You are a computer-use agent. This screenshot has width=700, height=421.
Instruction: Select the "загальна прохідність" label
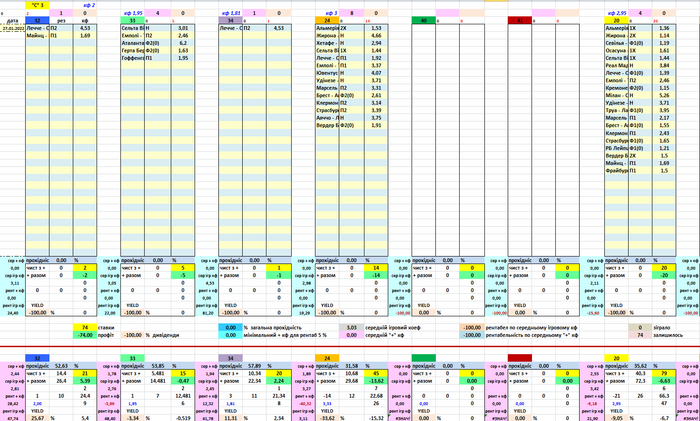[x=275, y=327]
